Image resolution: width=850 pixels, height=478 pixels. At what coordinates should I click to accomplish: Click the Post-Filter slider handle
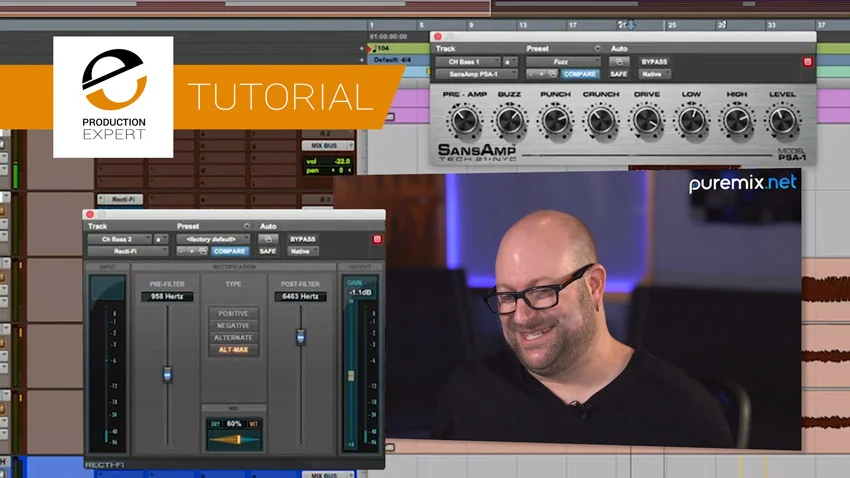click(300, 337)
